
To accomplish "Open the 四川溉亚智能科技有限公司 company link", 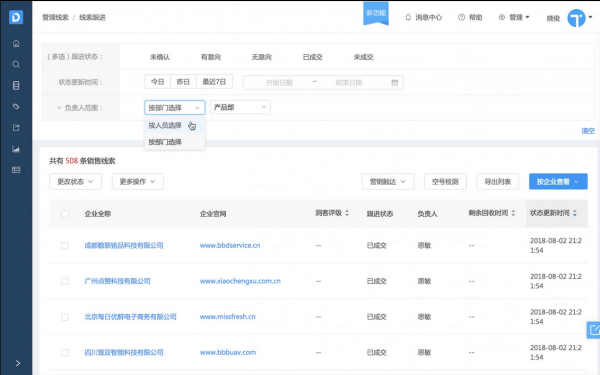I will pos(124,352).
